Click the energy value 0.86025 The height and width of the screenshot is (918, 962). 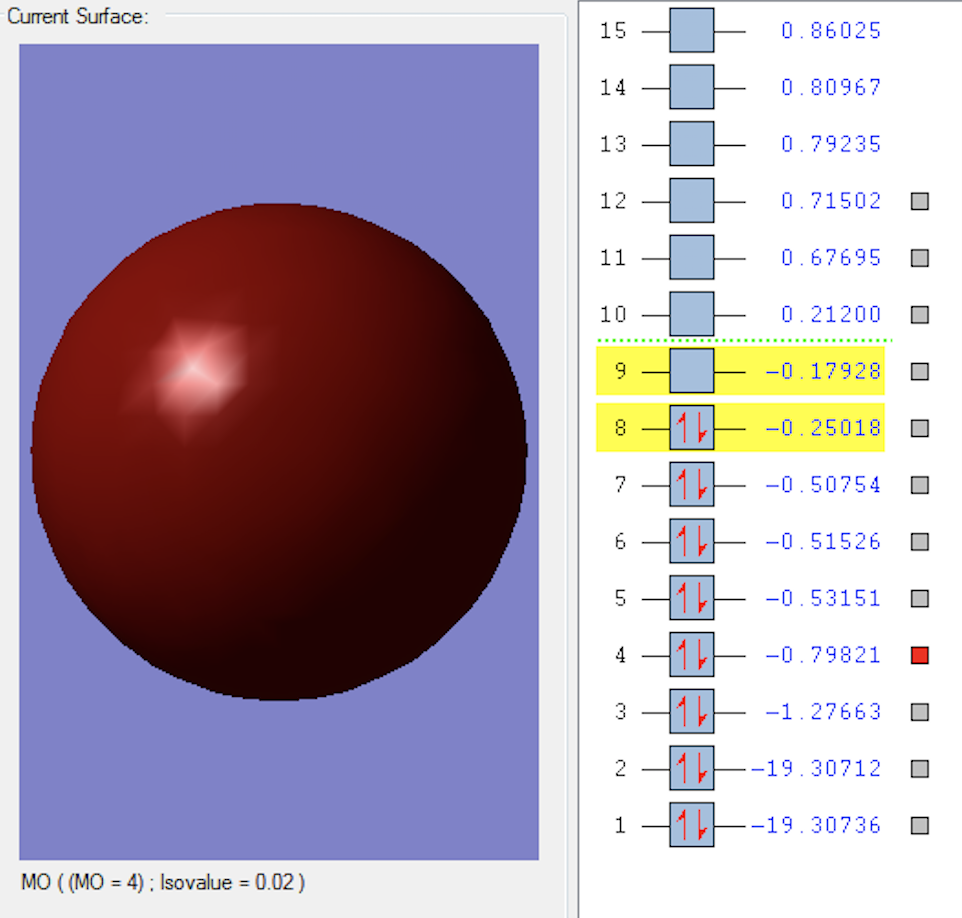(x=831, y=31)
